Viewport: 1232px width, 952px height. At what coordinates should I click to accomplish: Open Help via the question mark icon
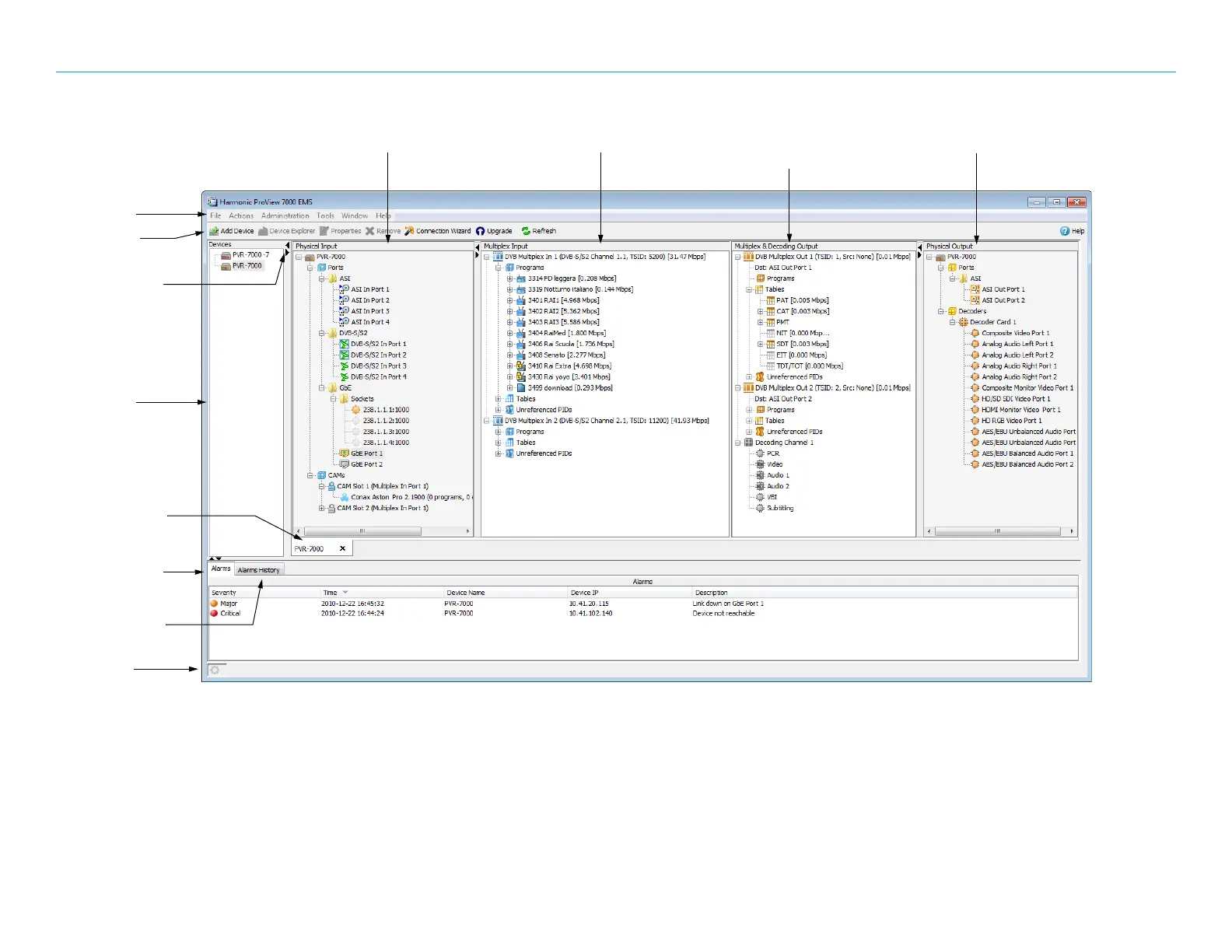pyautogui.click(x=1065, y=231)
